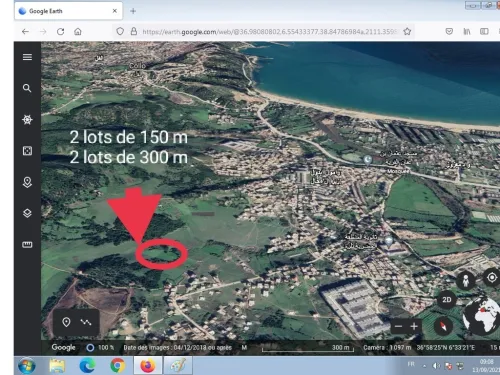Reload the Google Earth page

[x=60, y=32]
